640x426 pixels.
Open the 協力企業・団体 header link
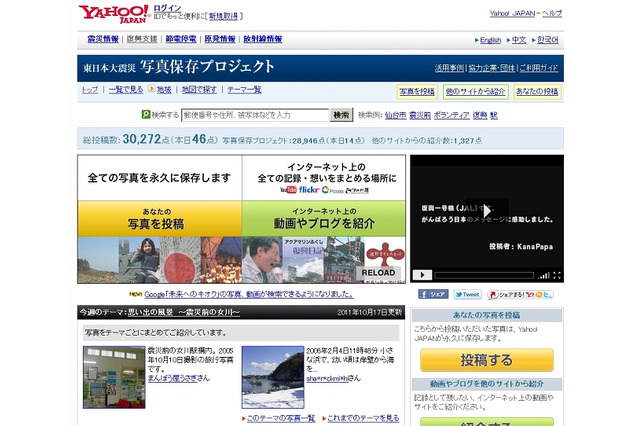[491, 68]
